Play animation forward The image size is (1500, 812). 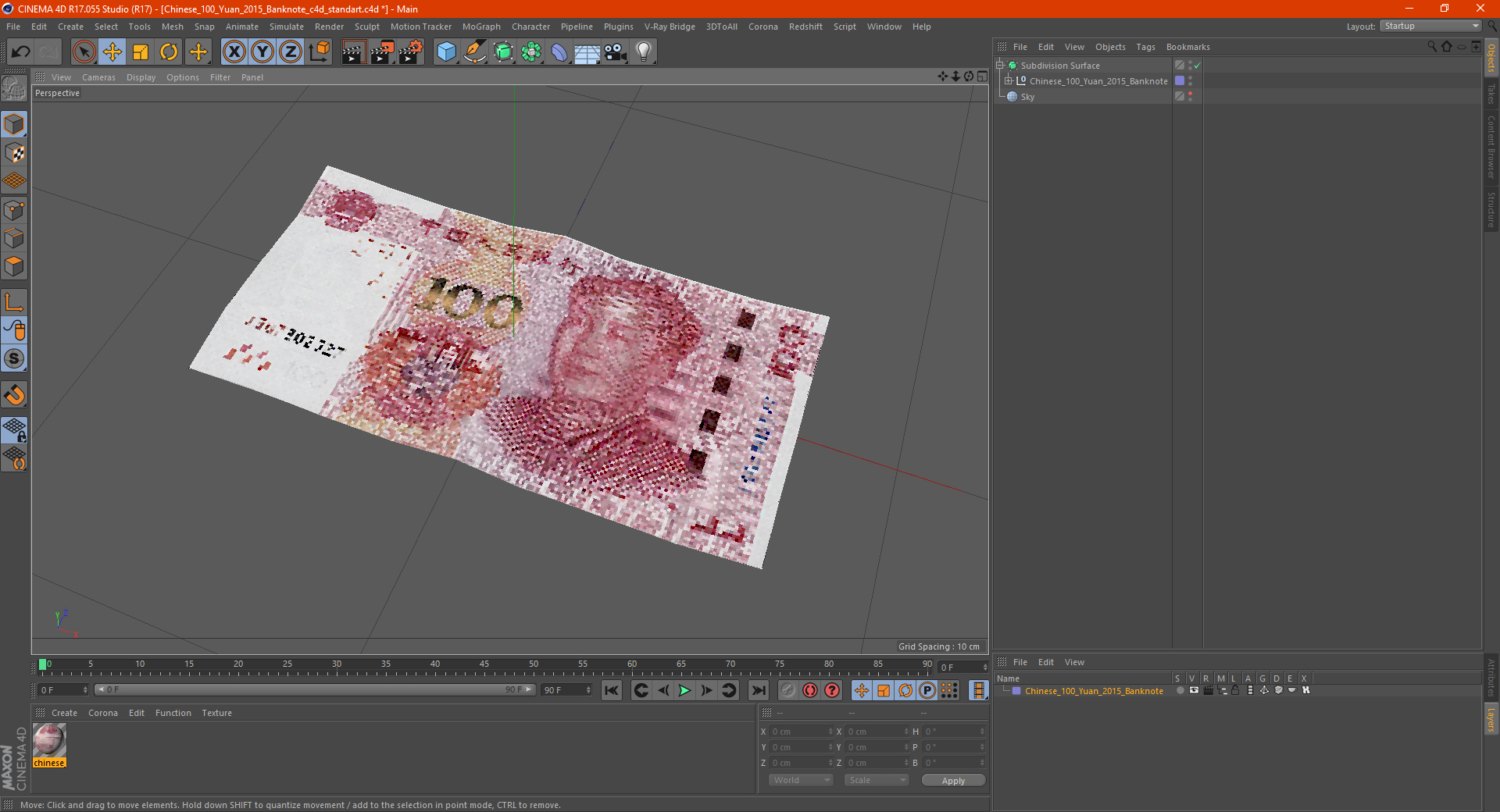(684, 690)
